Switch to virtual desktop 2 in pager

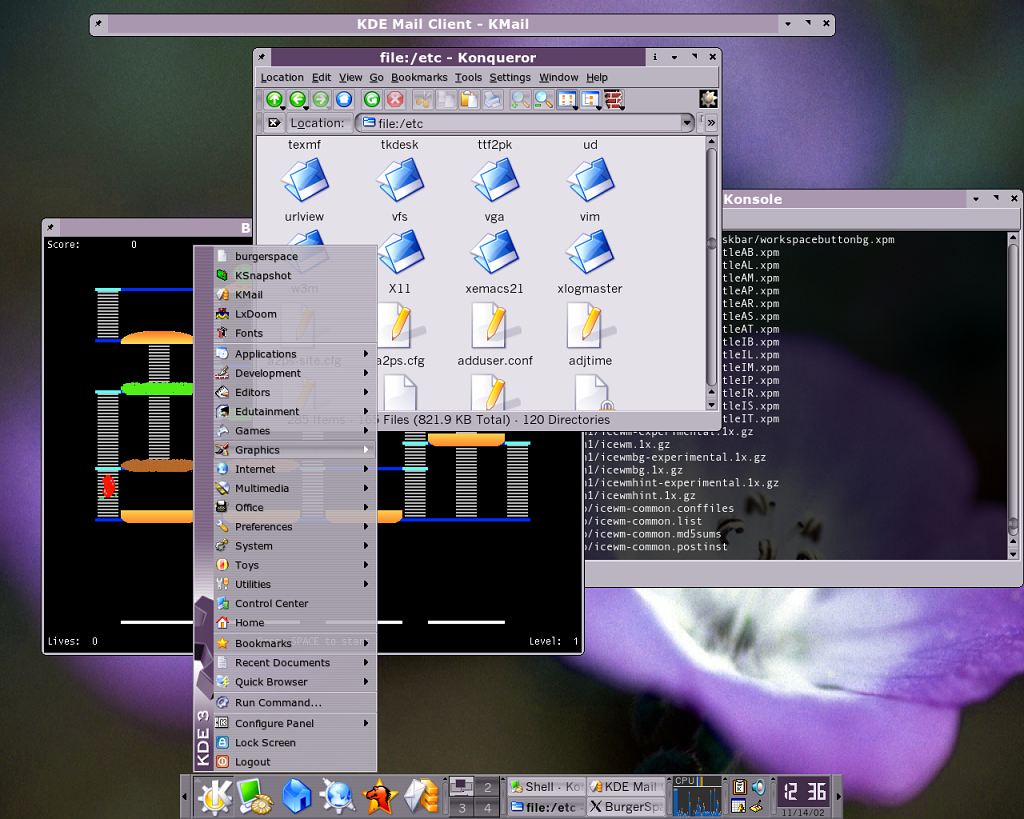pos(487,786)
